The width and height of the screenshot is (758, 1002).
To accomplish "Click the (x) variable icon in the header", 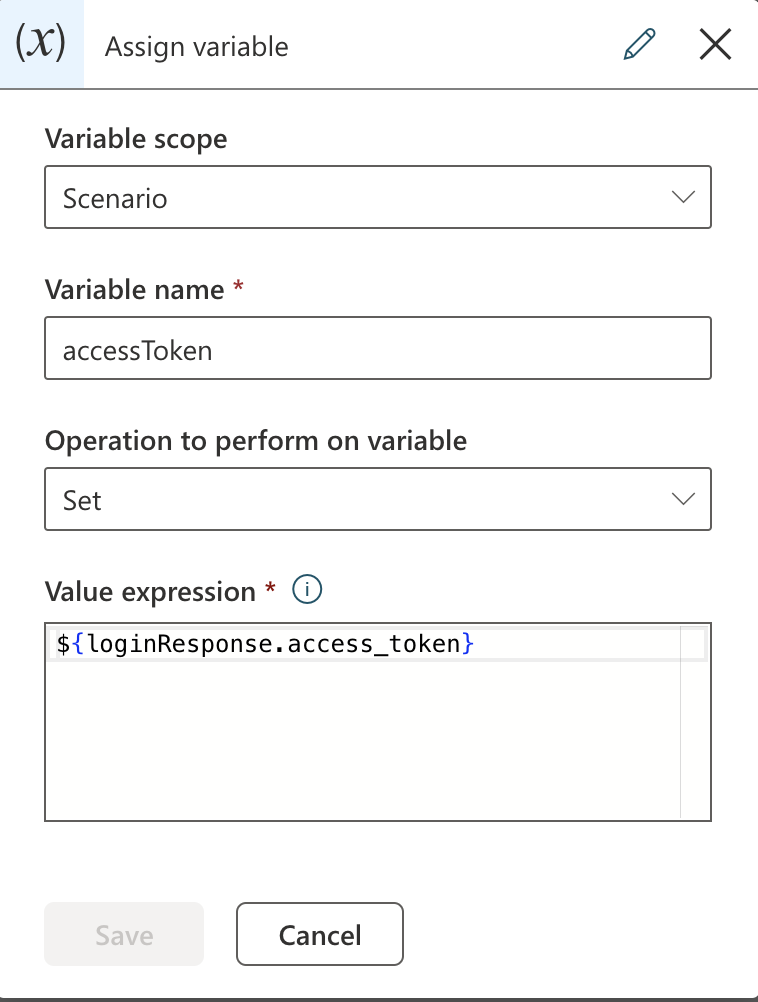I will click(40, 43).
